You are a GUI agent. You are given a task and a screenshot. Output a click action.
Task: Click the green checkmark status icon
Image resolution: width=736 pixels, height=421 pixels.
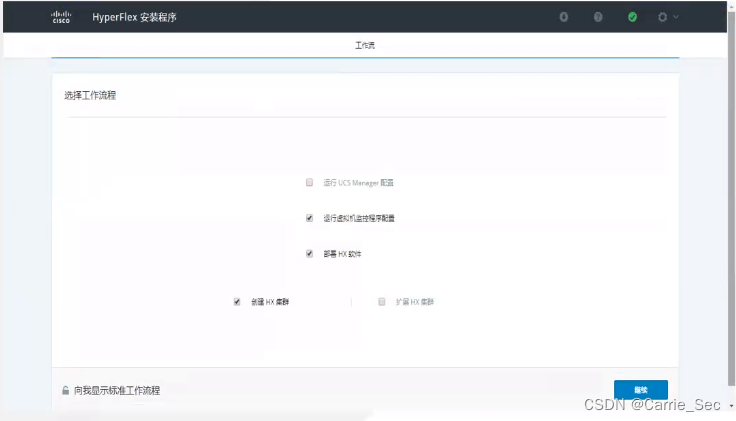click(632, 17)
